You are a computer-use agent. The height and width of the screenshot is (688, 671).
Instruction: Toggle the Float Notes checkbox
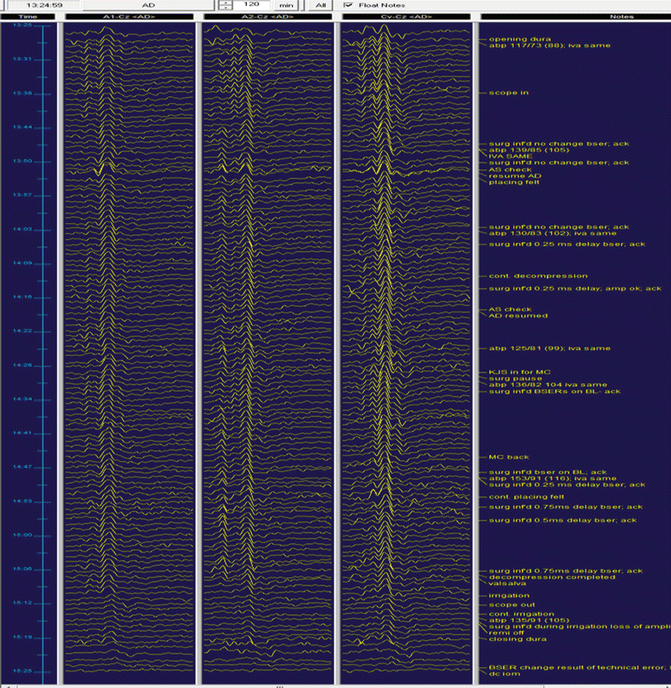point(348,5)
